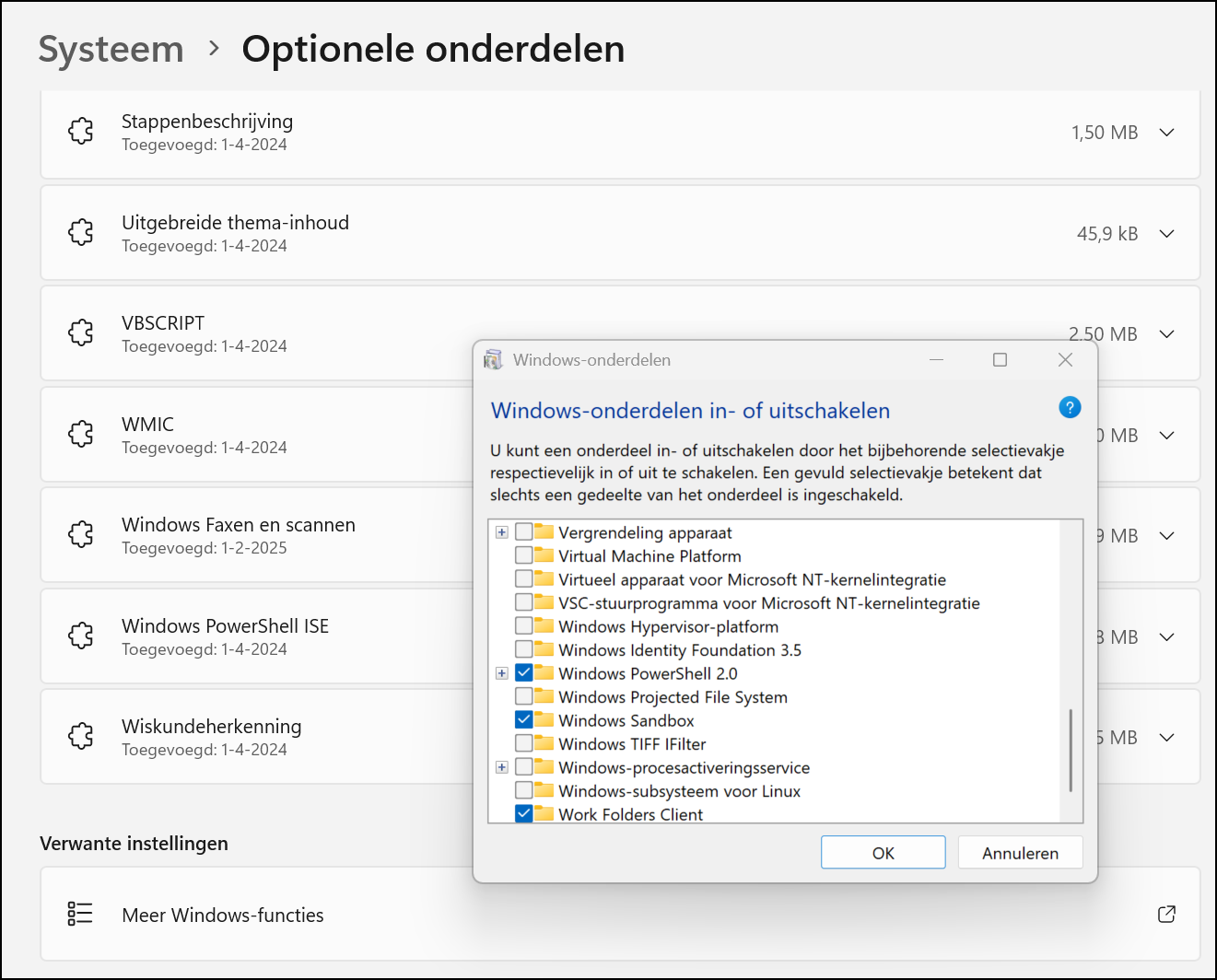Enable Windows-subsysteem voor Linux

(525, 790)
